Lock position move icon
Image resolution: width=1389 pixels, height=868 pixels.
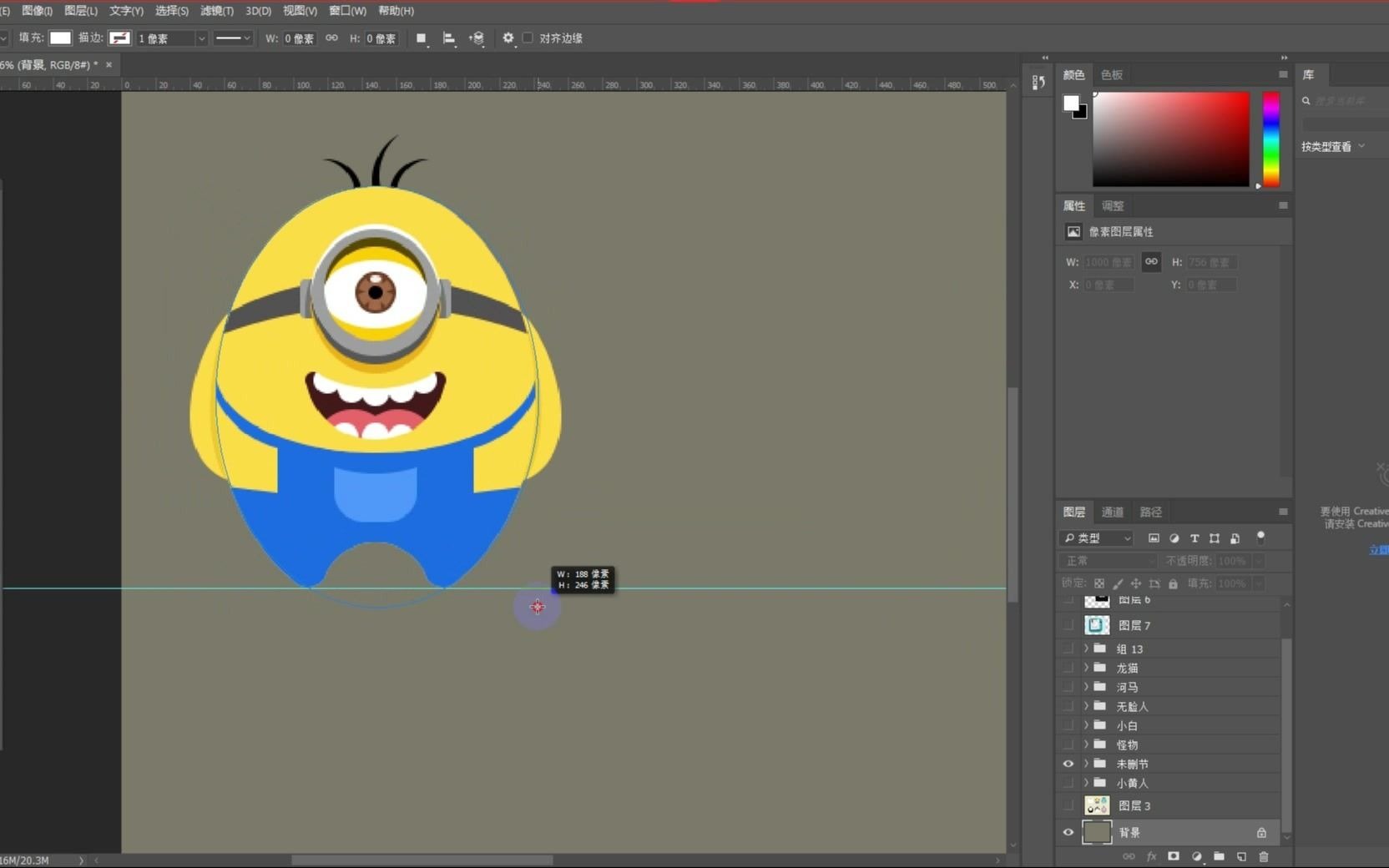point(1136,583)
